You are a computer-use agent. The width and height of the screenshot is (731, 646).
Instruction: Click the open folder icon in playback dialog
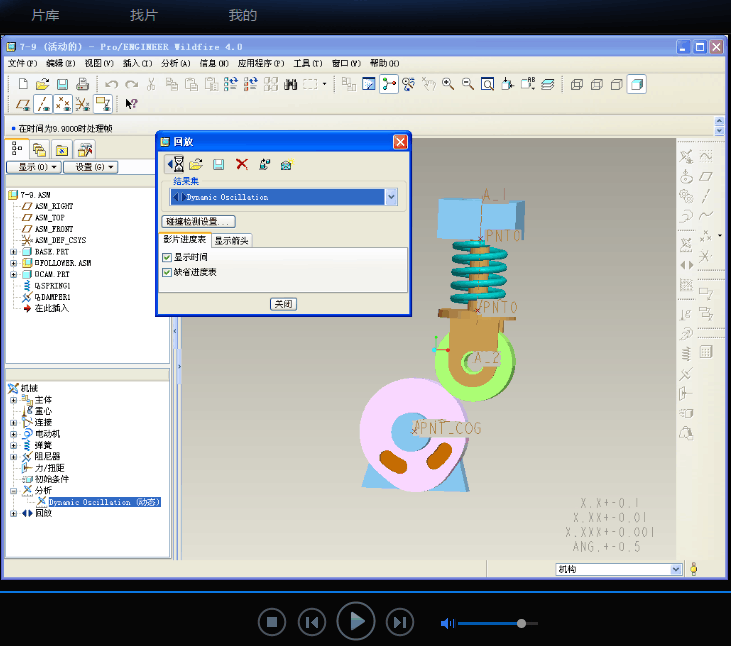[x=196, y=164]
